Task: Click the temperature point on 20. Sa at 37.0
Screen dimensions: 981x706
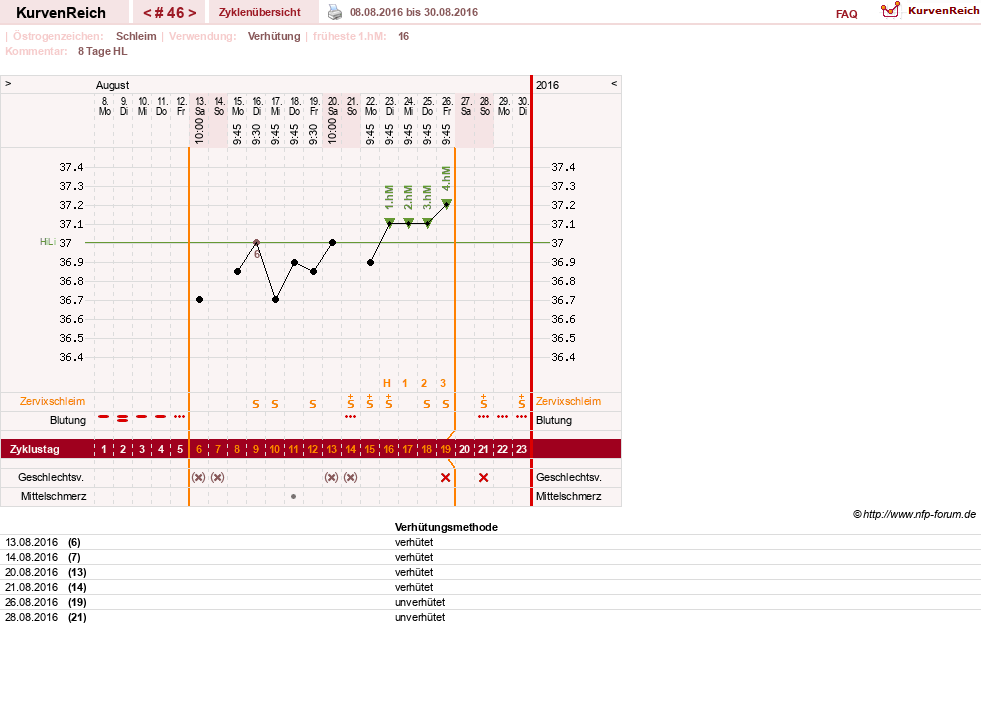Action: click(x=333, y=242)
